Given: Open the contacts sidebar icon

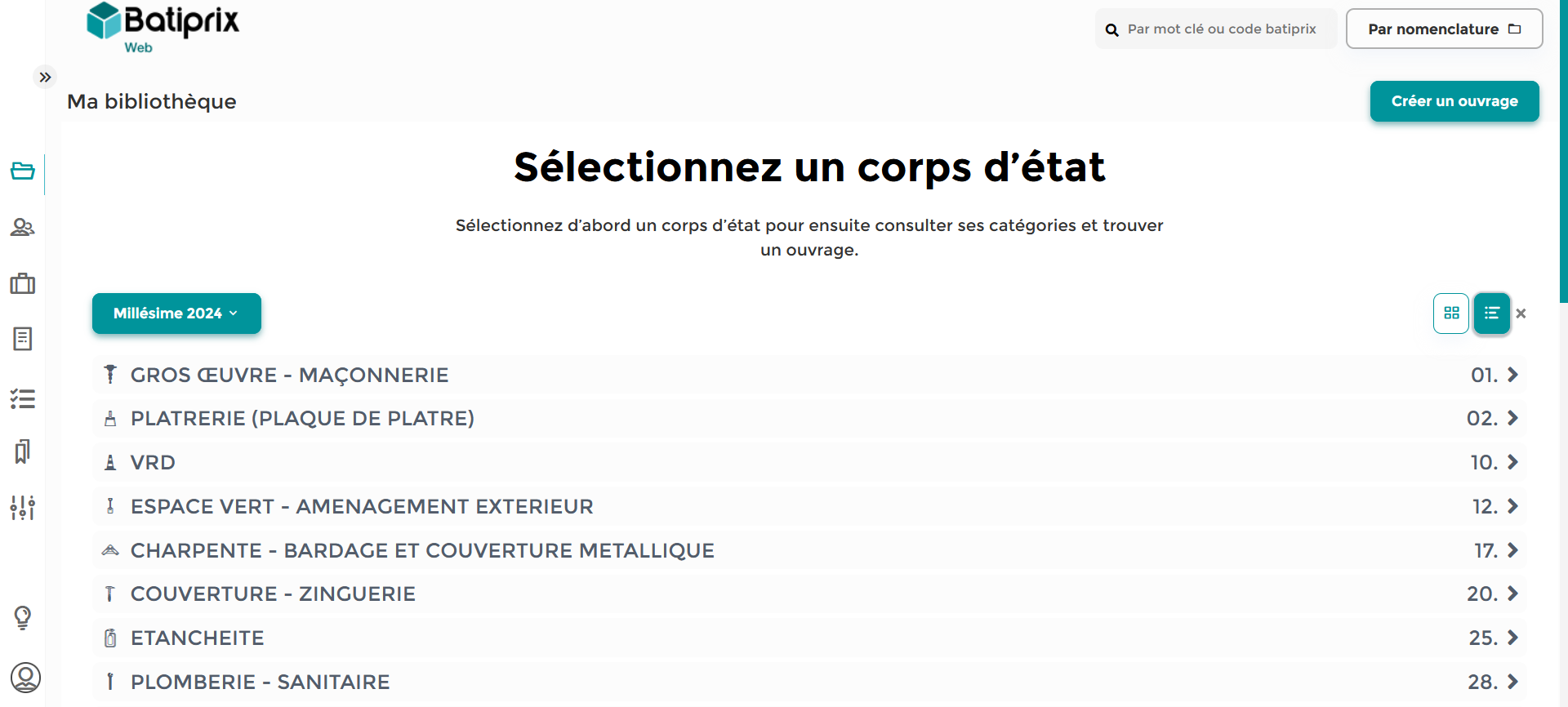Looking at the screenshot, I should pyautogui.click(x=23, y=228).
